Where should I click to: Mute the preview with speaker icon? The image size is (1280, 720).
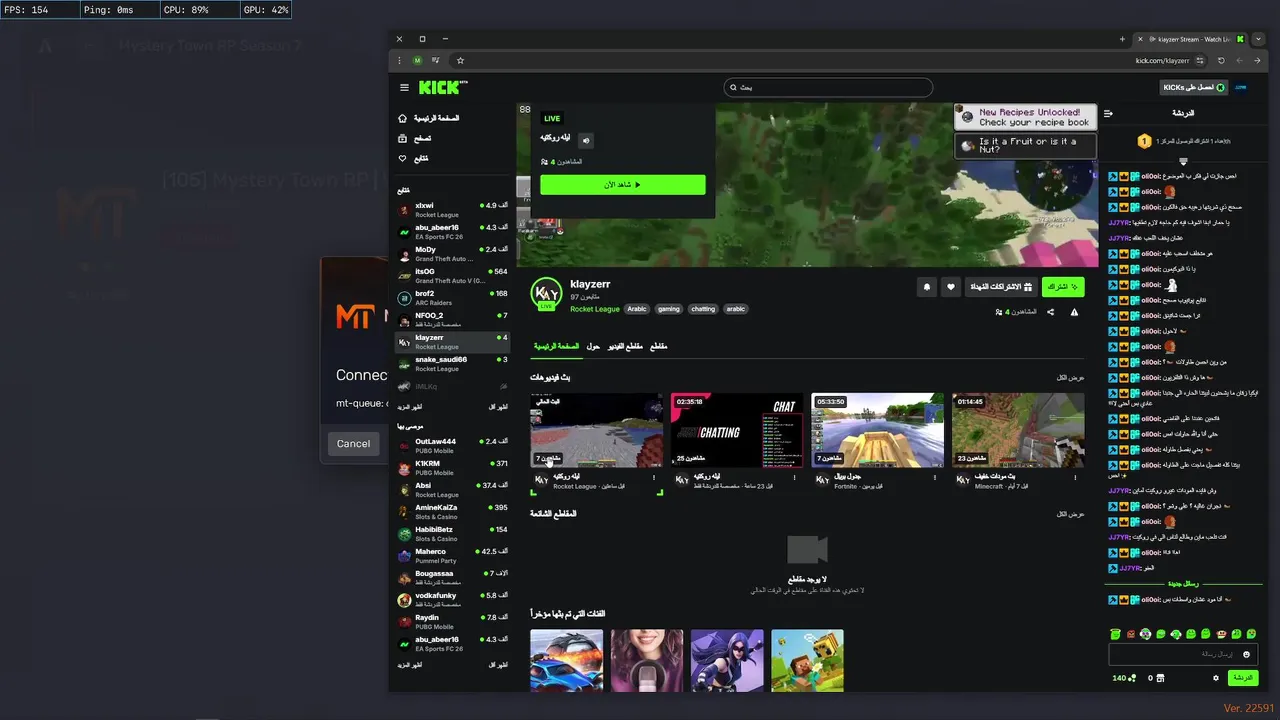click(586, 140)
